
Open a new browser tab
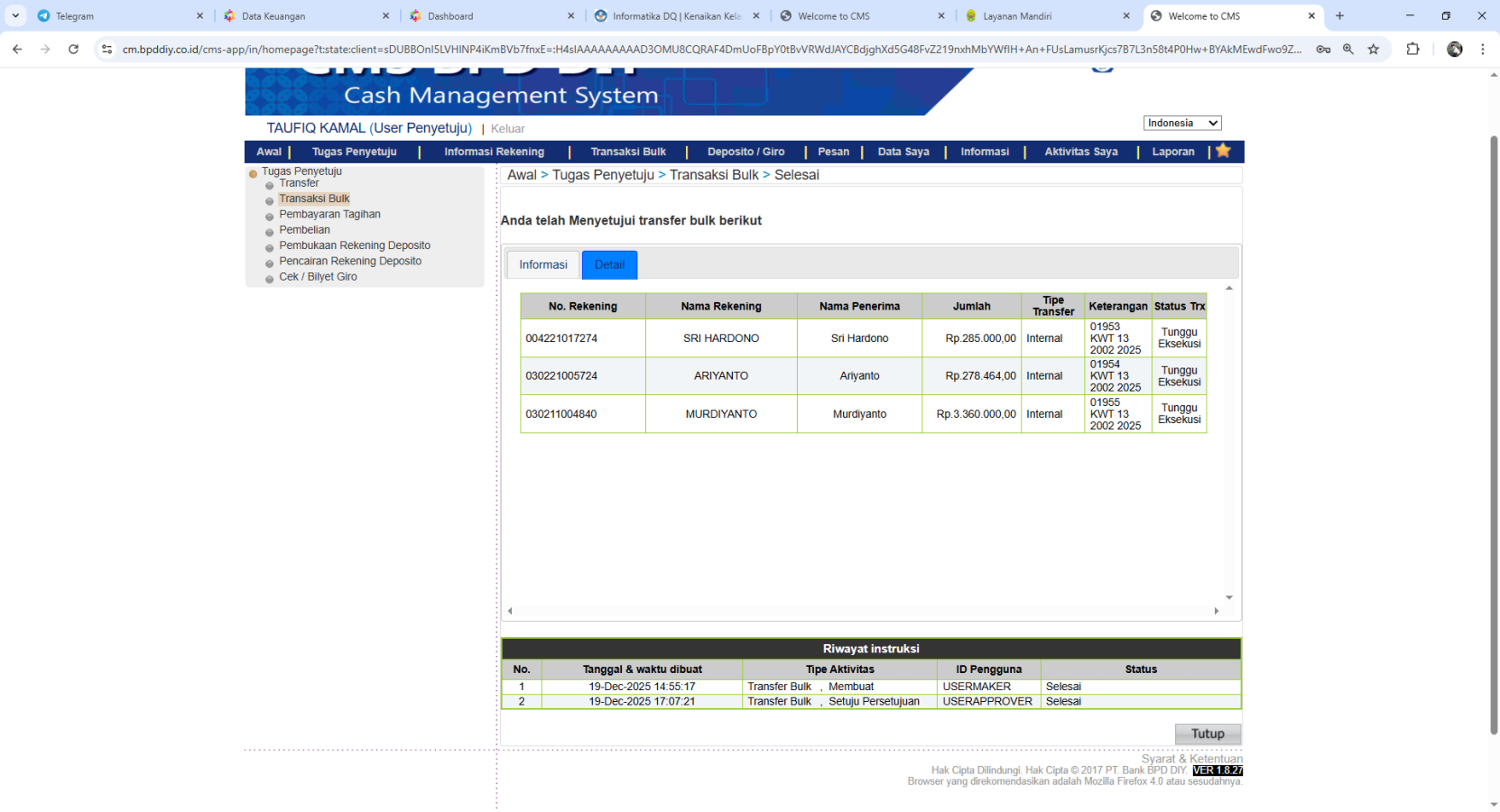[1339, 16]
